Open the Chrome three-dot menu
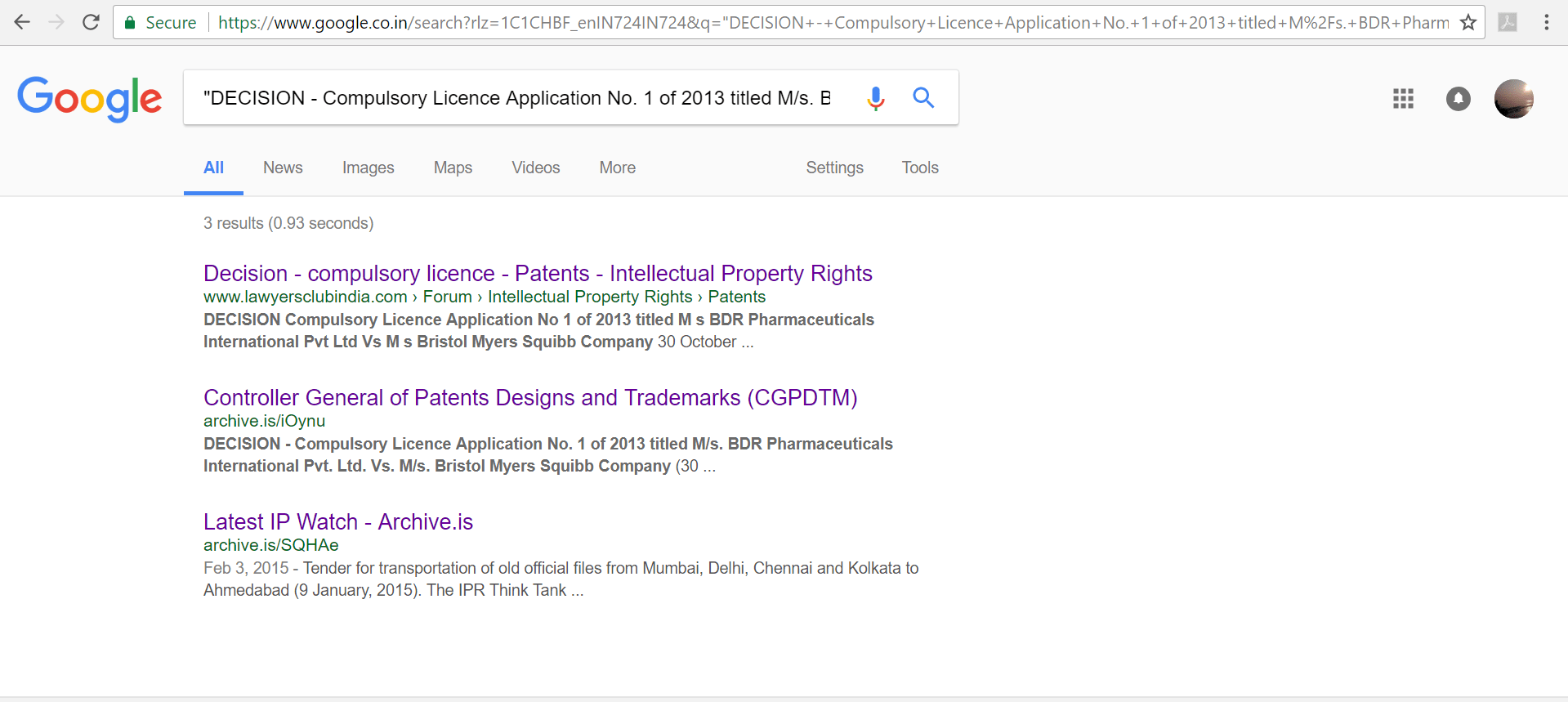Viewport: 1568px width, 702px height. [1546, 23]
